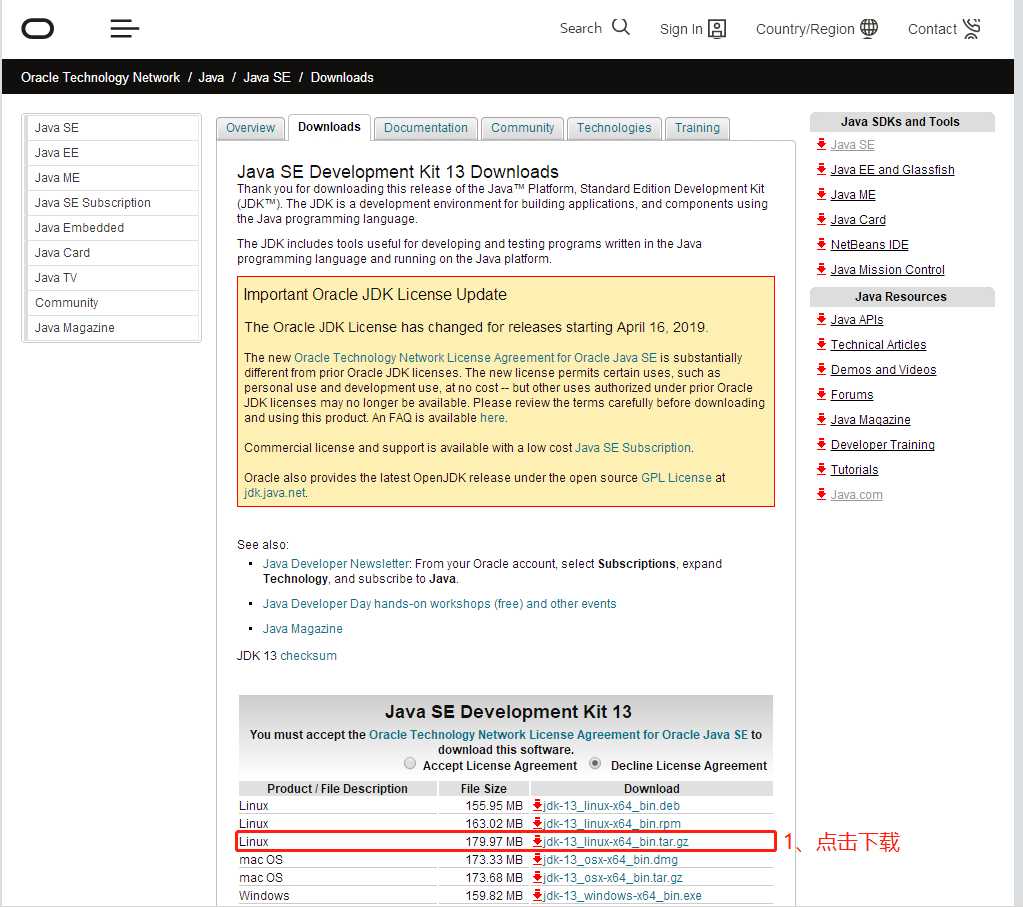The height and width of the screenshot is (907, 1023).
Task: Open Java Developer Day workshops link
Action: [x=439, y=604]
